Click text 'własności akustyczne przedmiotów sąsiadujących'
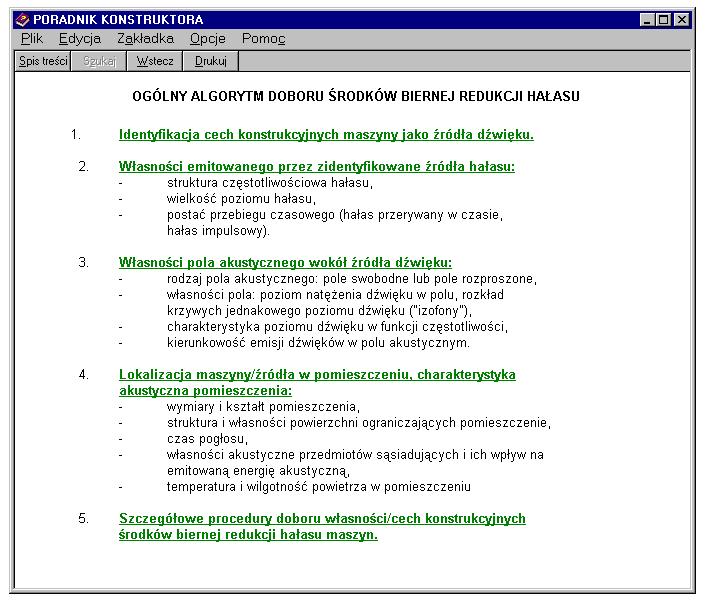Viewport: 709px width, 612px height. [313, 455]
